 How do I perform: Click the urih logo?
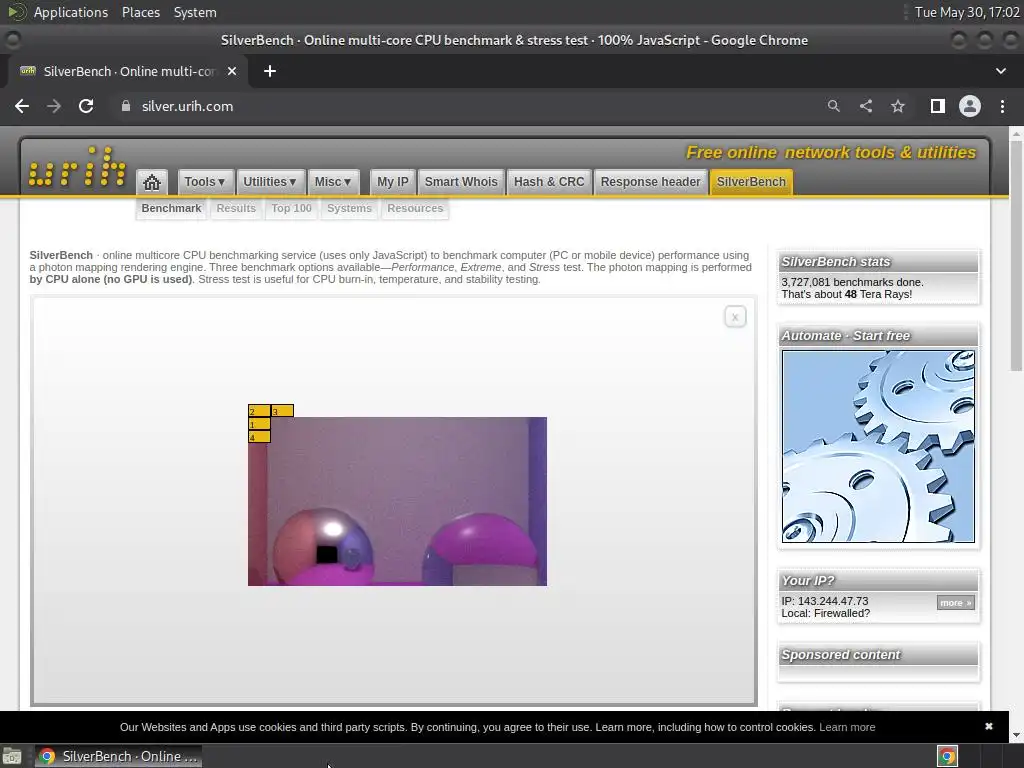pyautogui.click(x=77, y=167)
